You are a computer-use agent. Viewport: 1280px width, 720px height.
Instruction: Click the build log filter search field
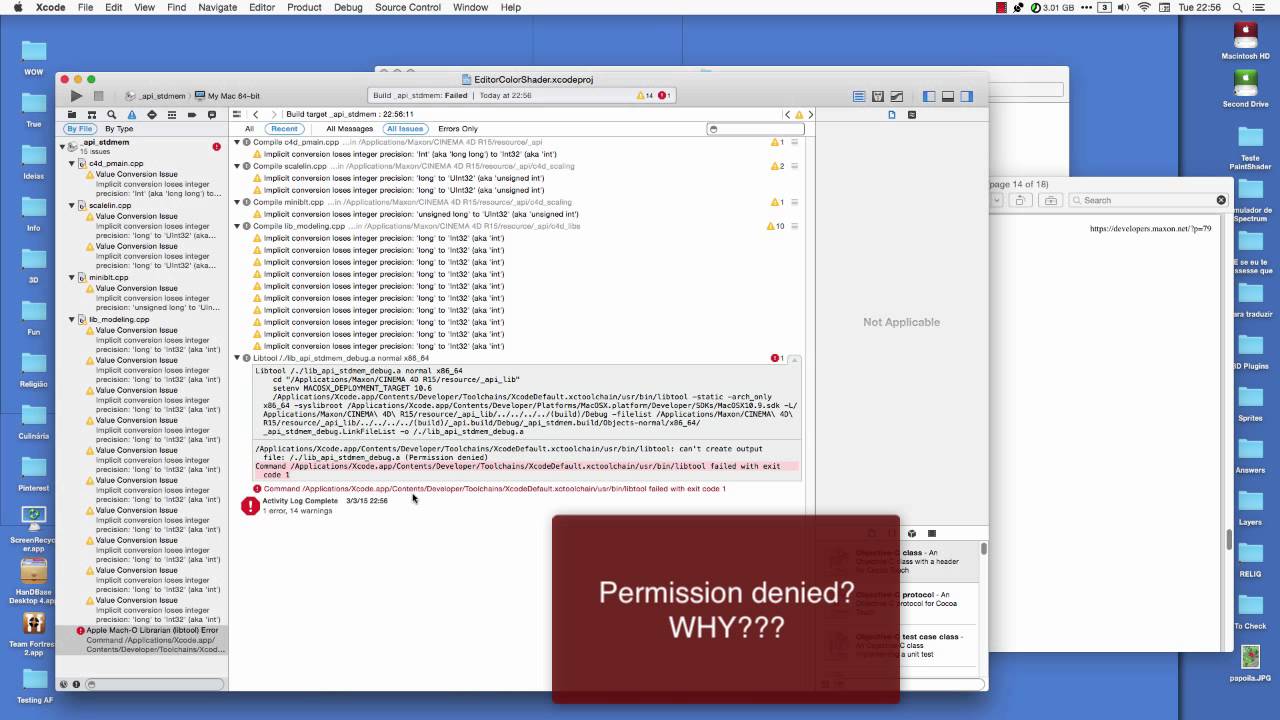(x=754, y=129)
